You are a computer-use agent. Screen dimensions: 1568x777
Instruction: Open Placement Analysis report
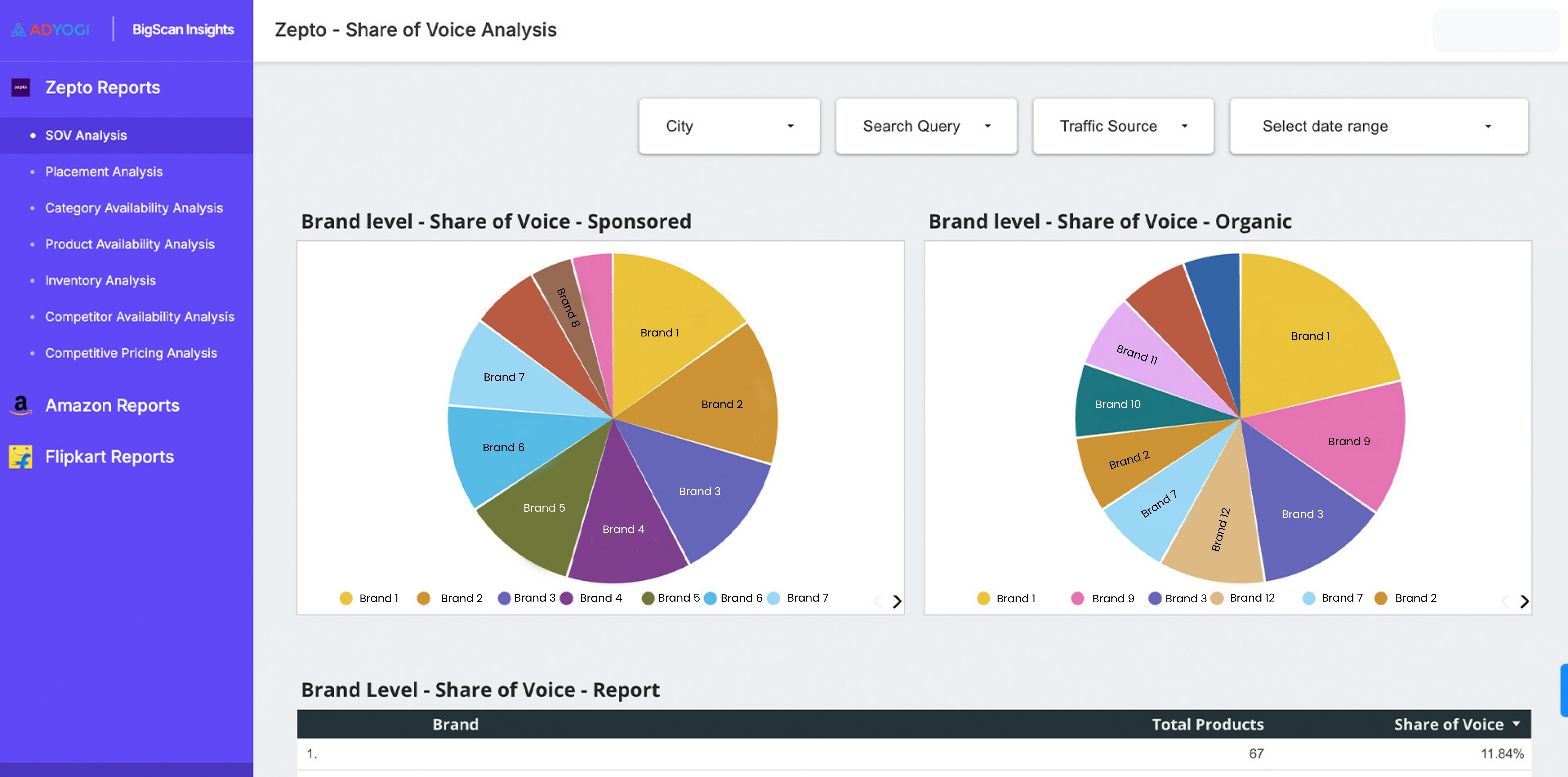(x=104, y=172)
